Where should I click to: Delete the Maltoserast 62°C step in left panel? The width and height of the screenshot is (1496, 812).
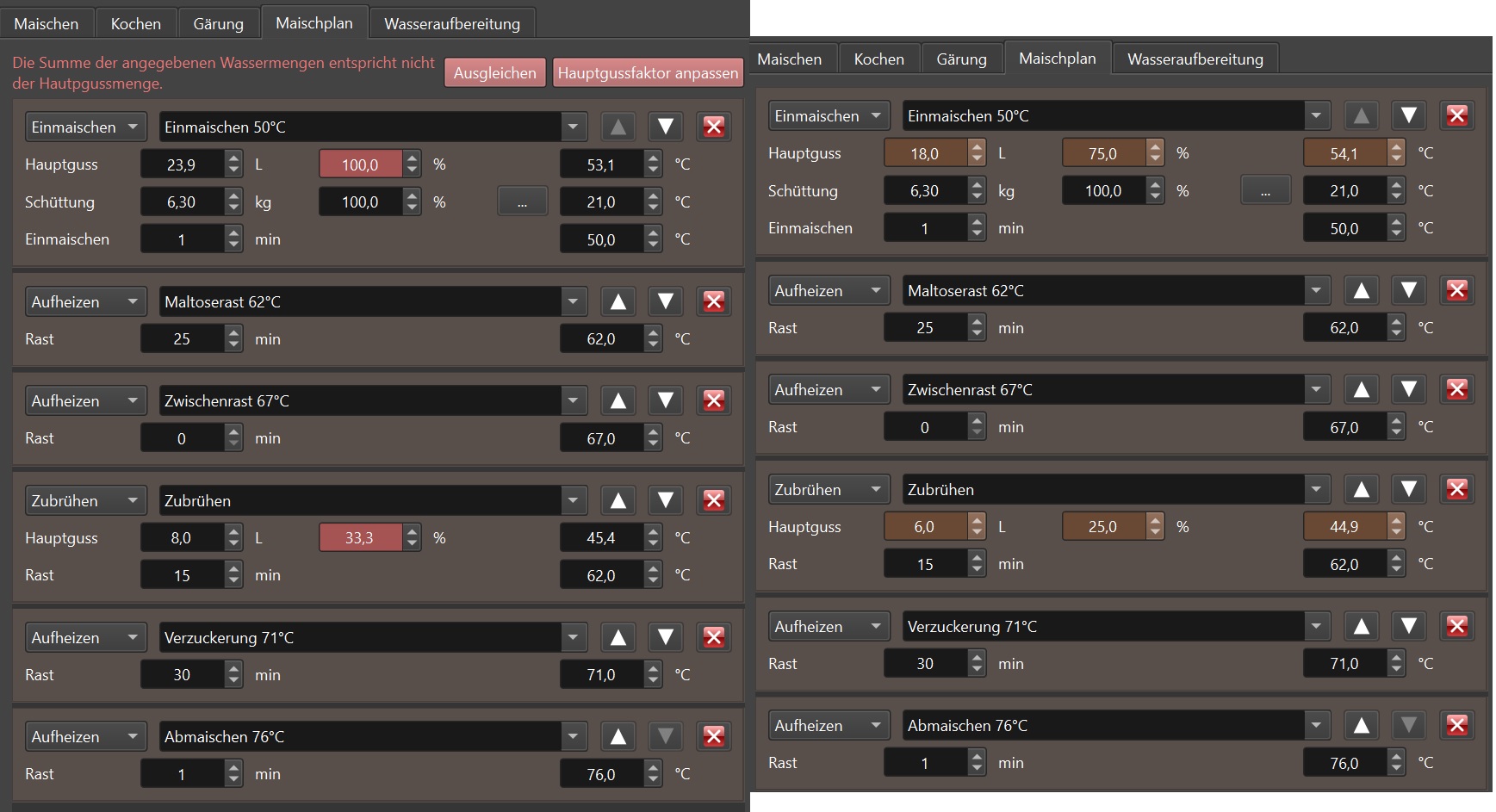(713, 301)
